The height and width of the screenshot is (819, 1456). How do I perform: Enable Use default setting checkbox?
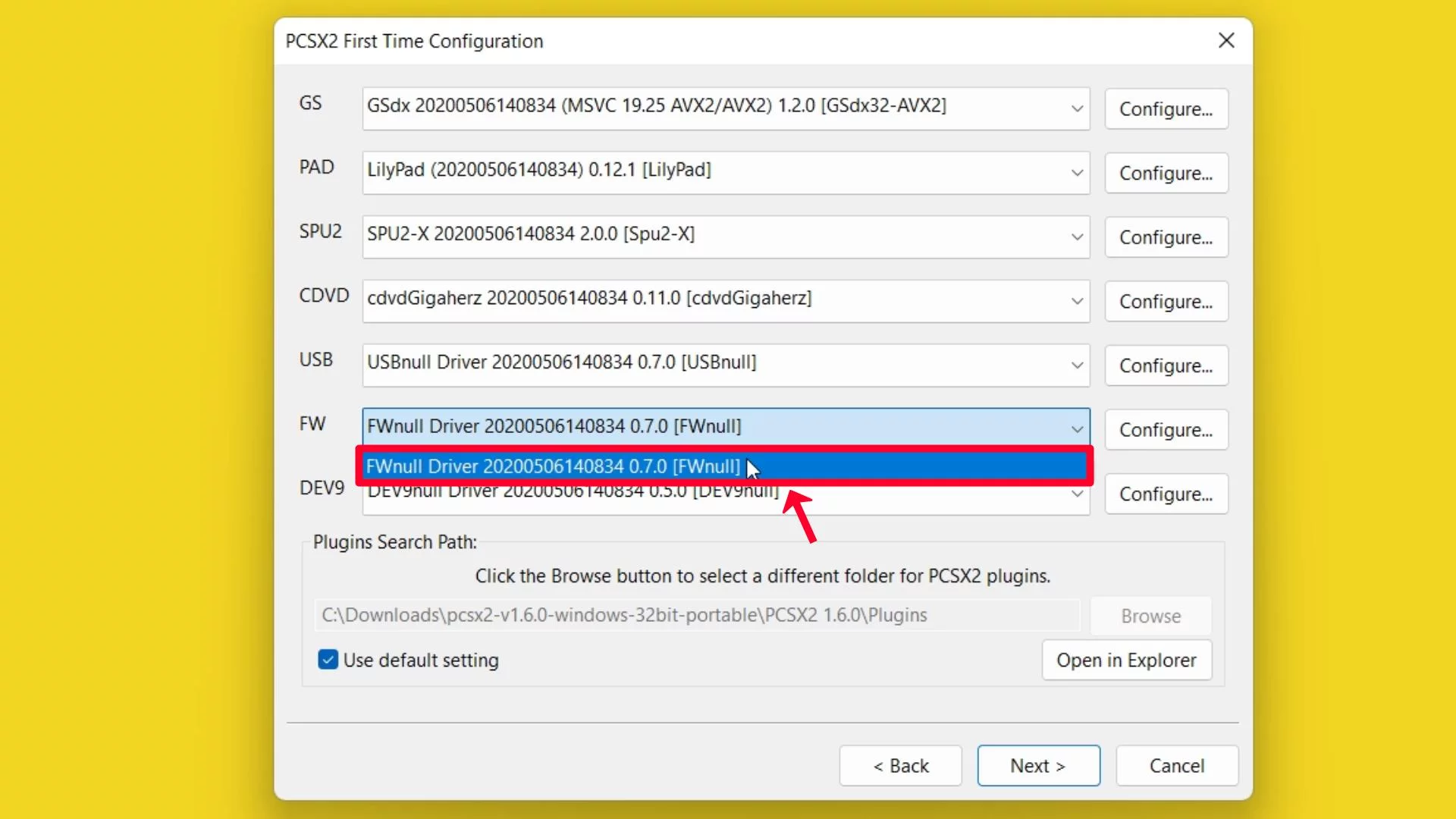point(328,659)
